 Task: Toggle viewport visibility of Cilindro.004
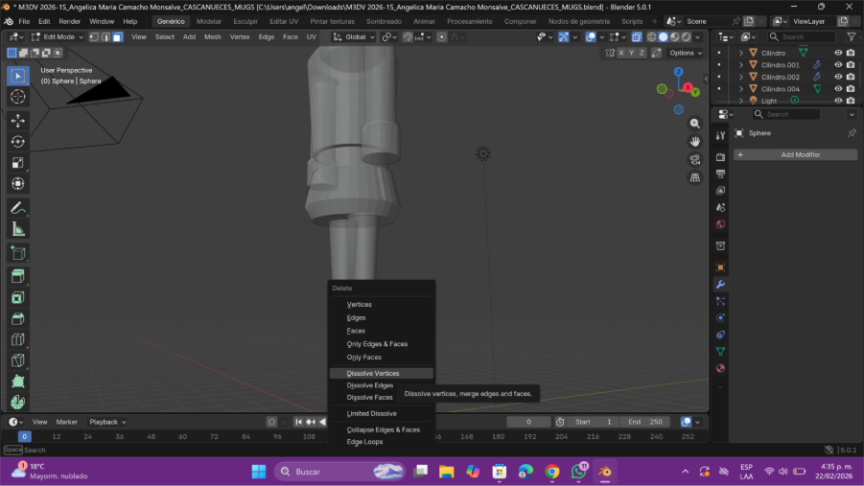[838, 89]
